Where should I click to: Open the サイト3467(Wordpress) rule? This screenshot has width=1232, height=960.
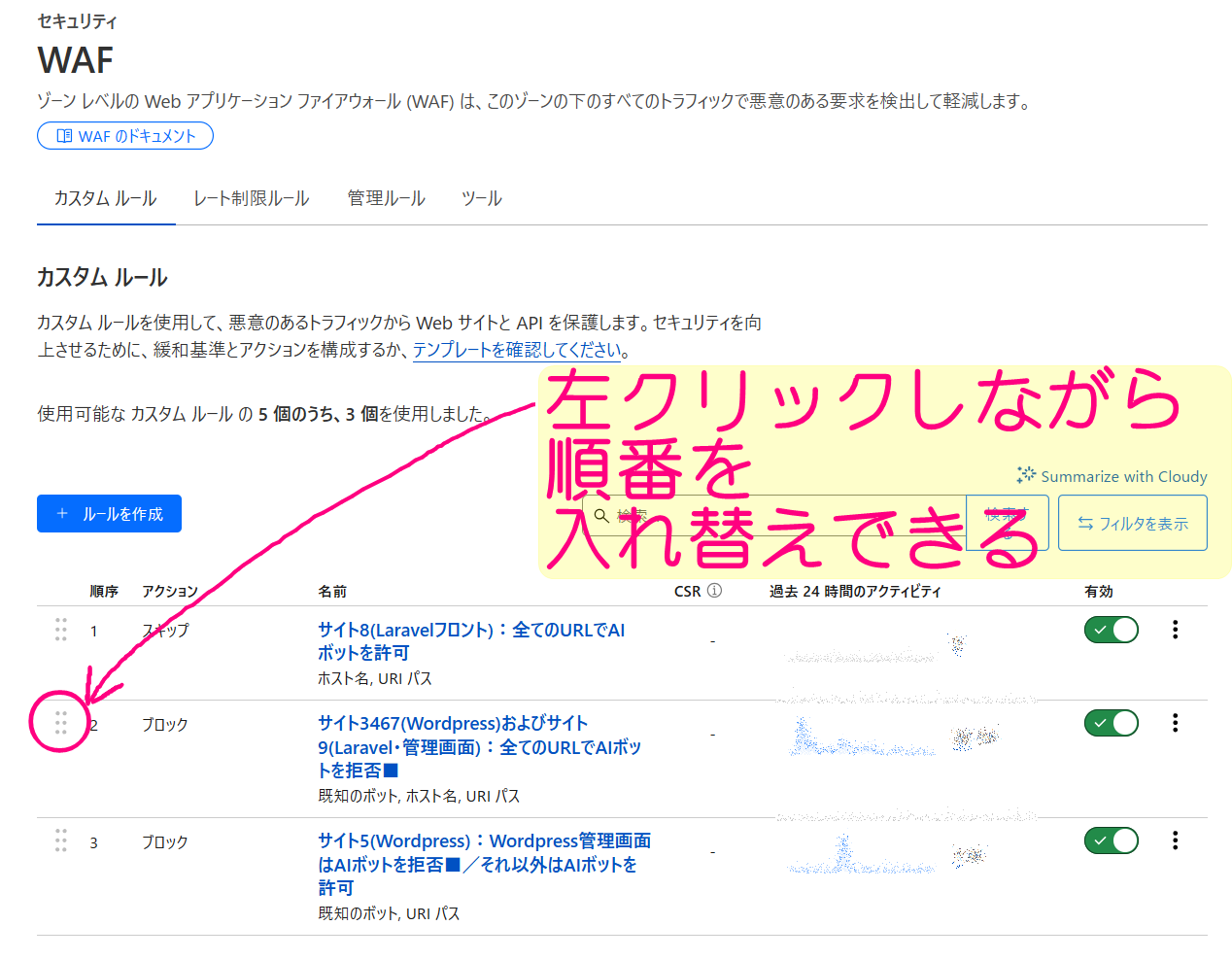(x=480, y=747)
